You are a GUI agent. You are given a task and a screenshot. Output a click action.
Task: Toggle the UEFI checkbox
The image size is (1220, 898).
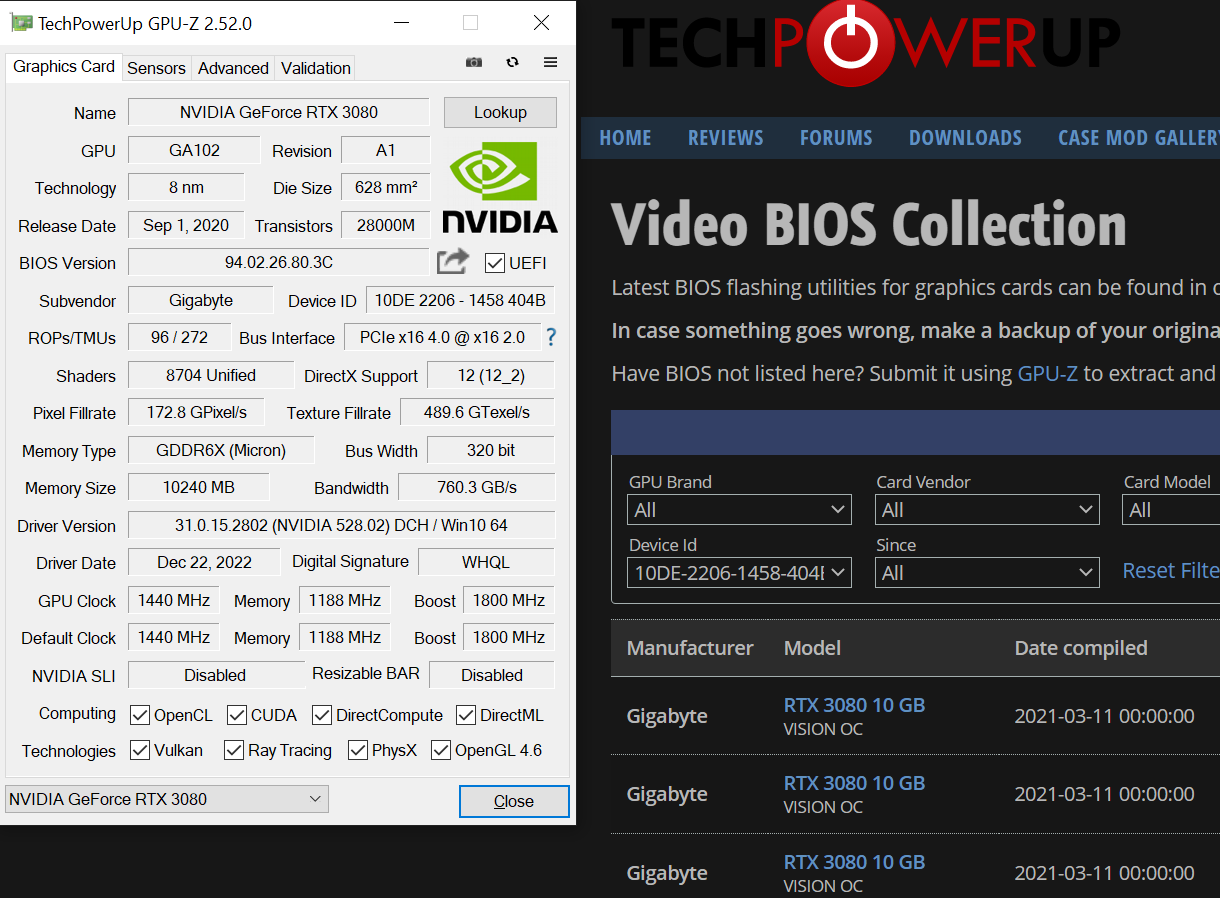click(494, 263)
